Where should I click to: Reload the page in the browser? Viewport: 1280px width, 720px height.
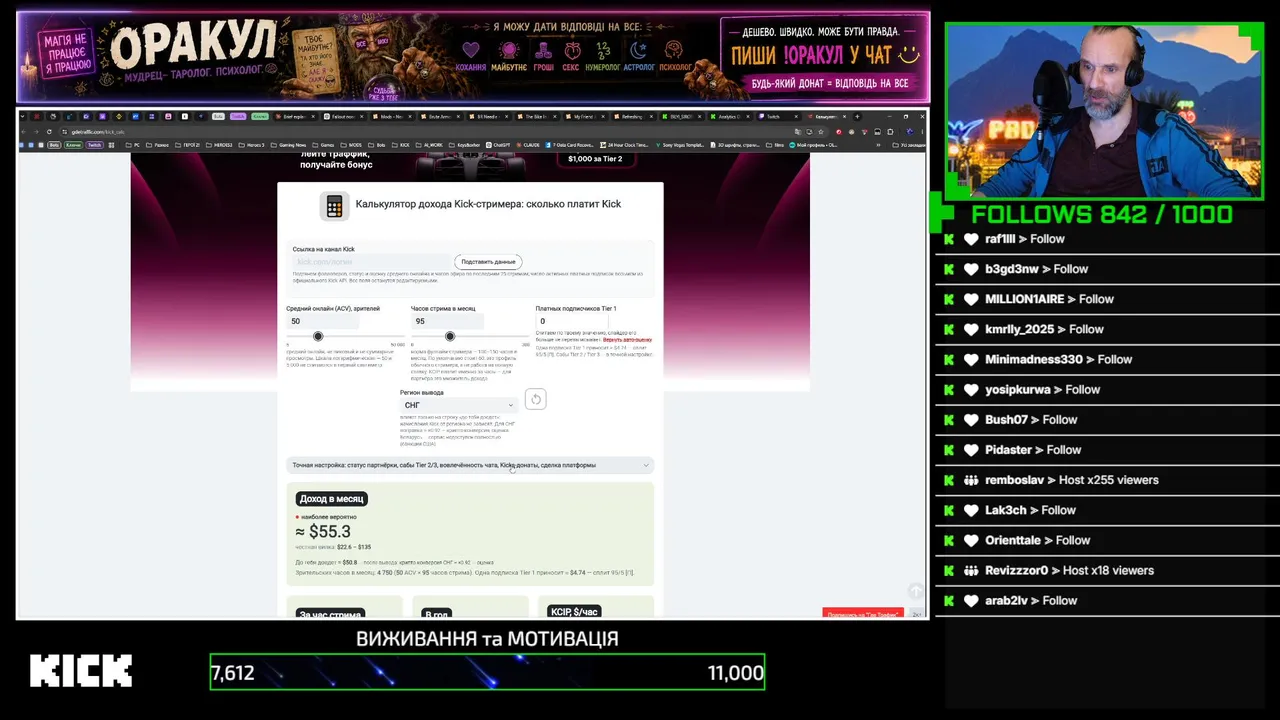coord(49,132)
